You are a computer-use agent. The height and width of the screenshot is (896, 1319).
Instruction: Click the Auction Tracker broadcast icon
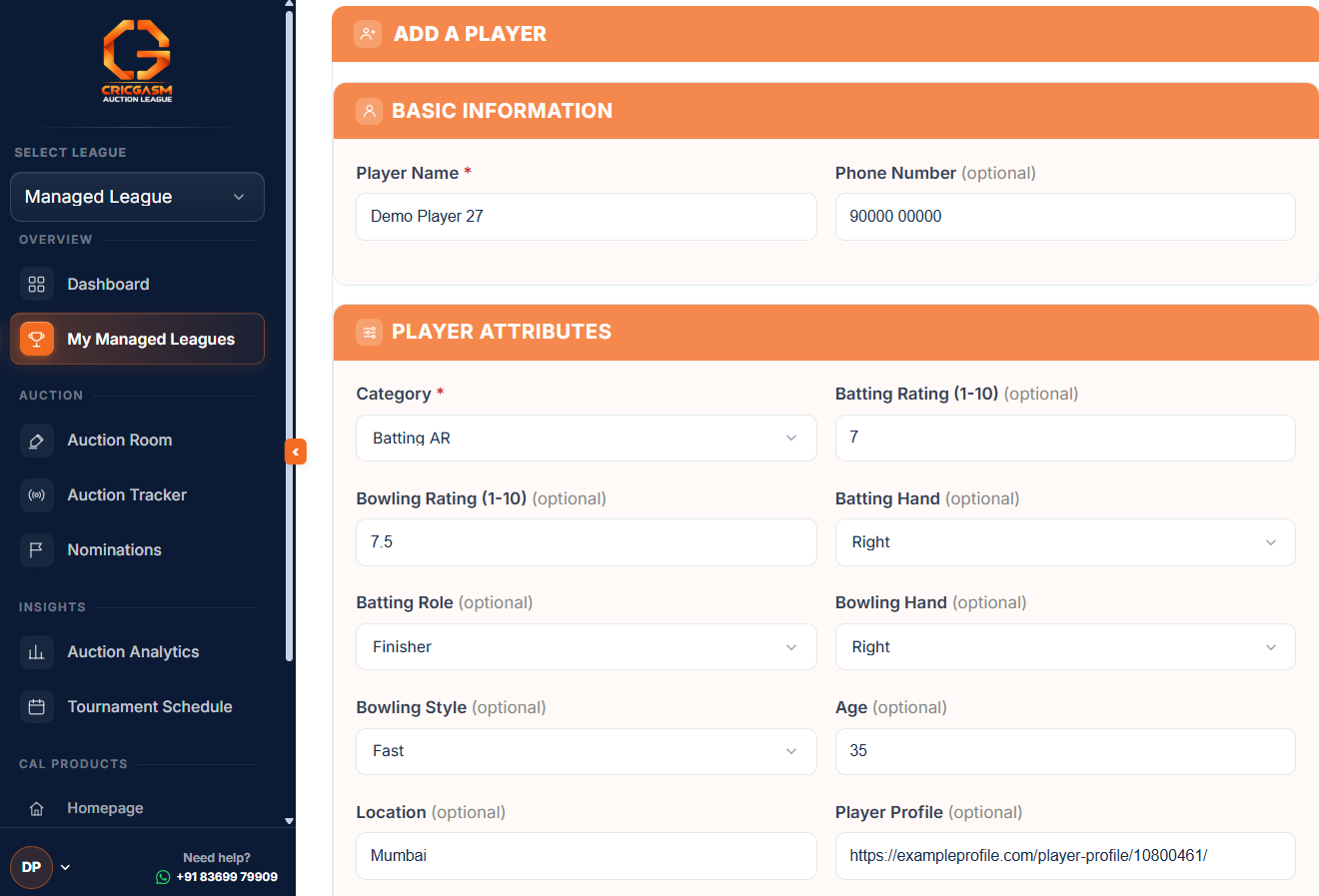[37, 494]
